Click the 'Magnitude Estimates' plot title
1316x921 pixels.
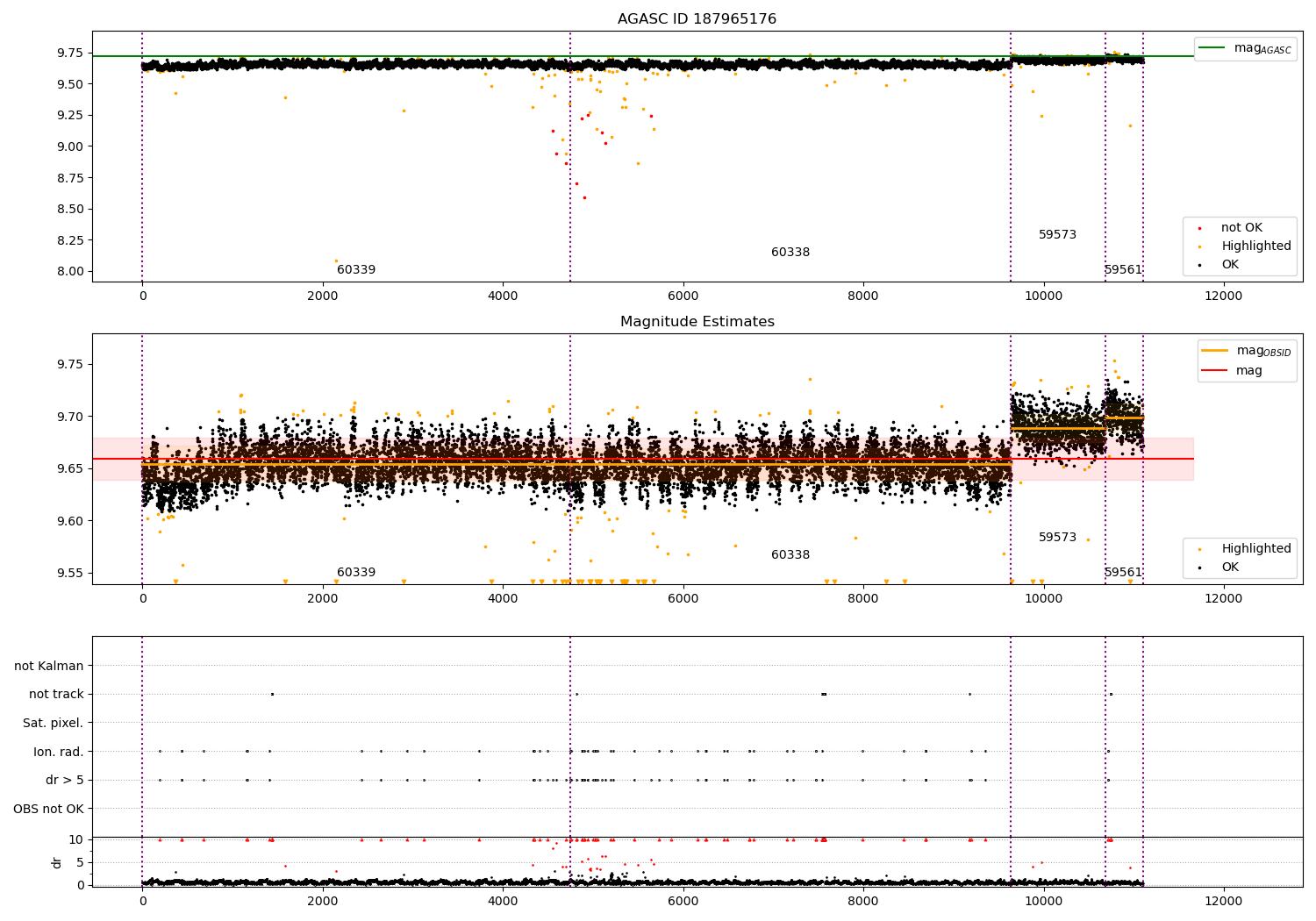(697, 322)
